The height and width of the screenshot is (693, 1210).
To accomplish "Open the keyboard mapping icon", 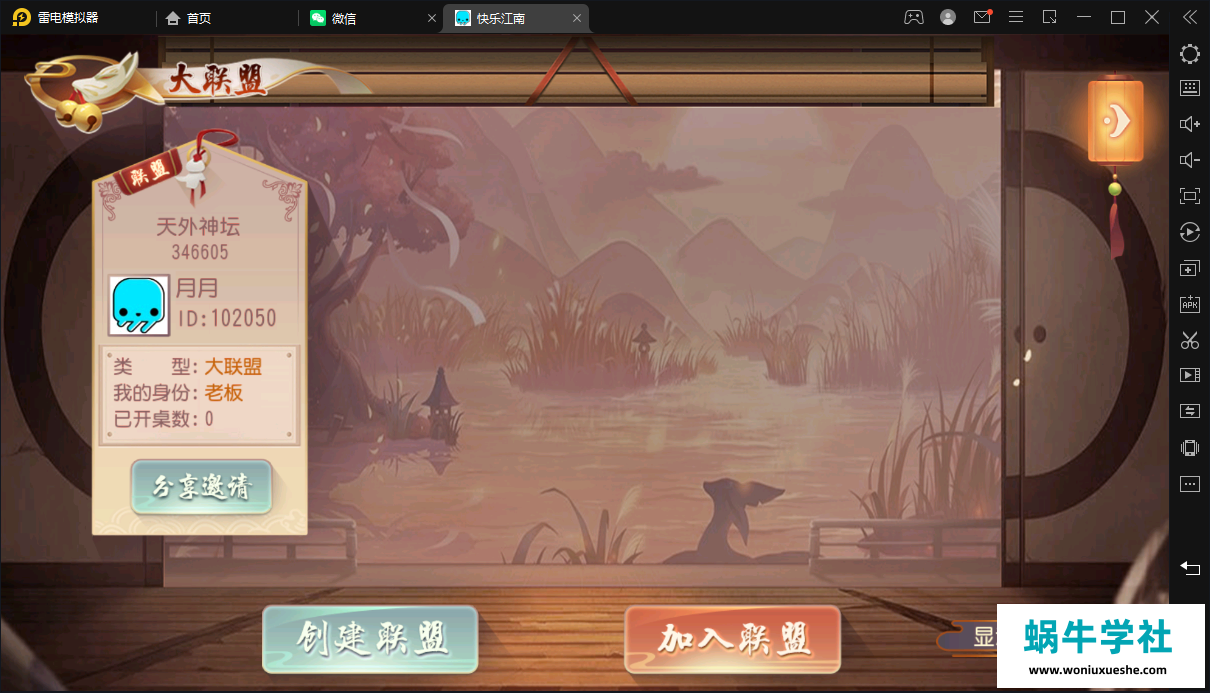I will coord(1189,87).
